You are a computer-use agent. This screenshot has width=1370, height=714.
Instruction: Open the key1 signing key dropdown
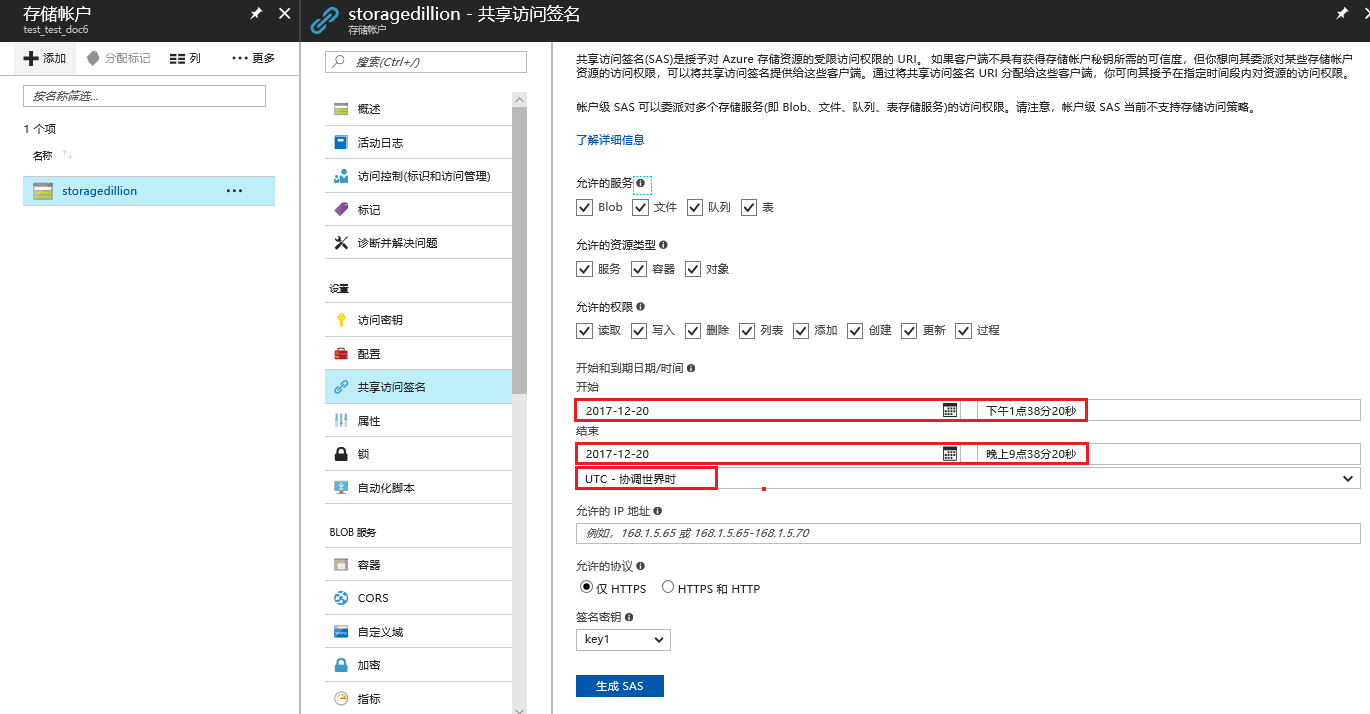623,640
